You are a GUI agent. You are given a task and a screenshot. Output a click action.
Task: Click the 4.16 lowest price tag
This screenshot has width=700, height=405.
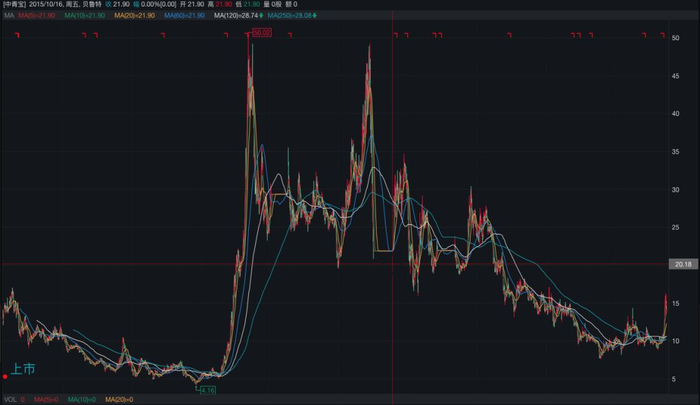tap(208, 390)
